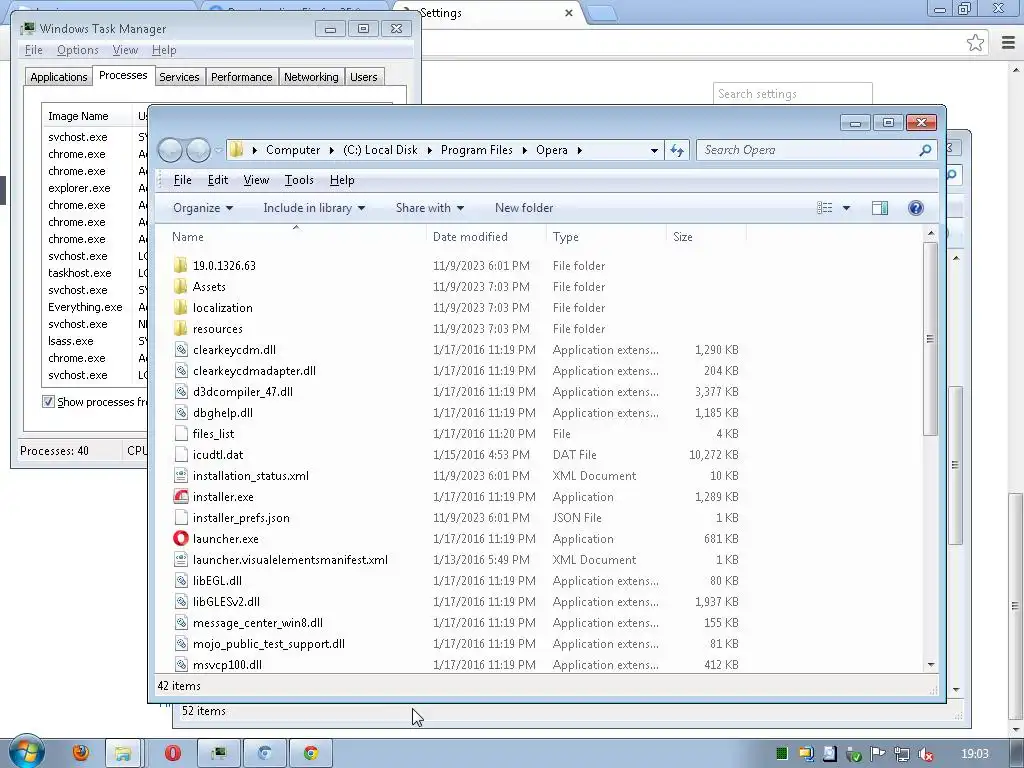The image size is (1024, 768).
Task: Select the msvcp100.dll file
Action: [227, 665]
